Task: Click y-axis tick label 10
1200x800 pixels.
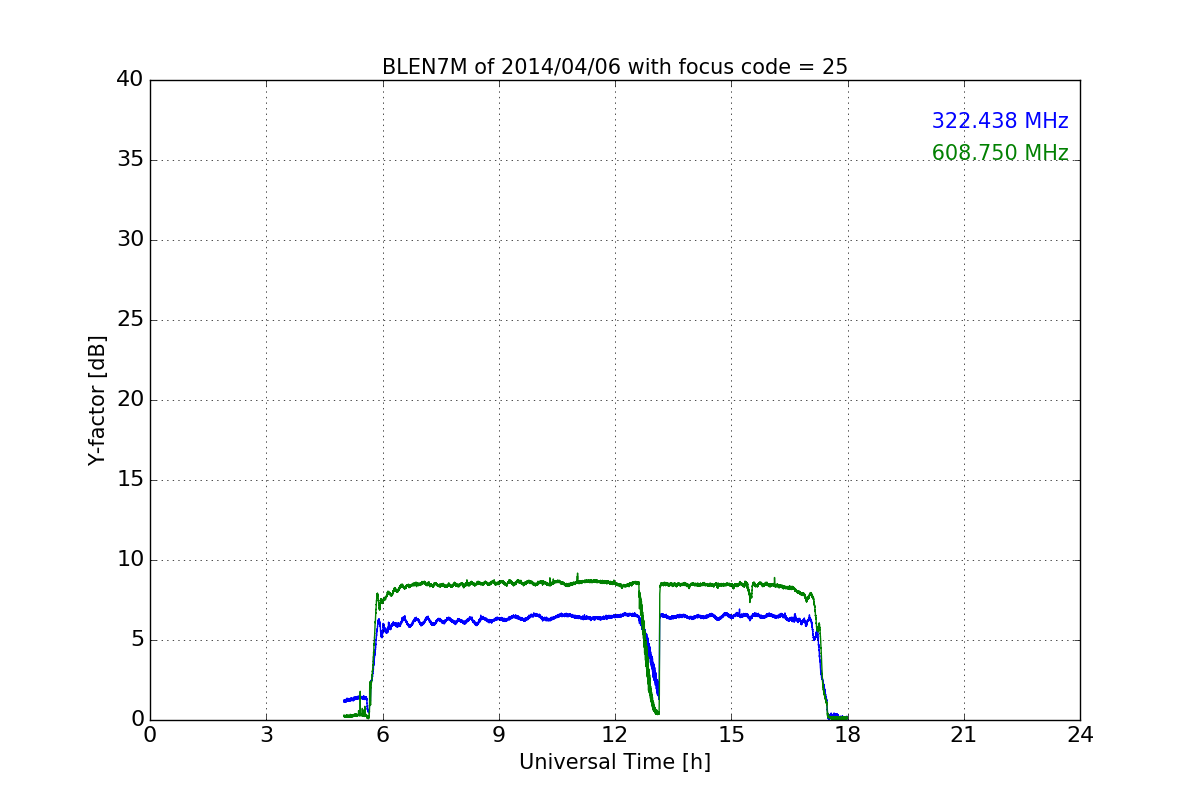Action: (130, 560)
